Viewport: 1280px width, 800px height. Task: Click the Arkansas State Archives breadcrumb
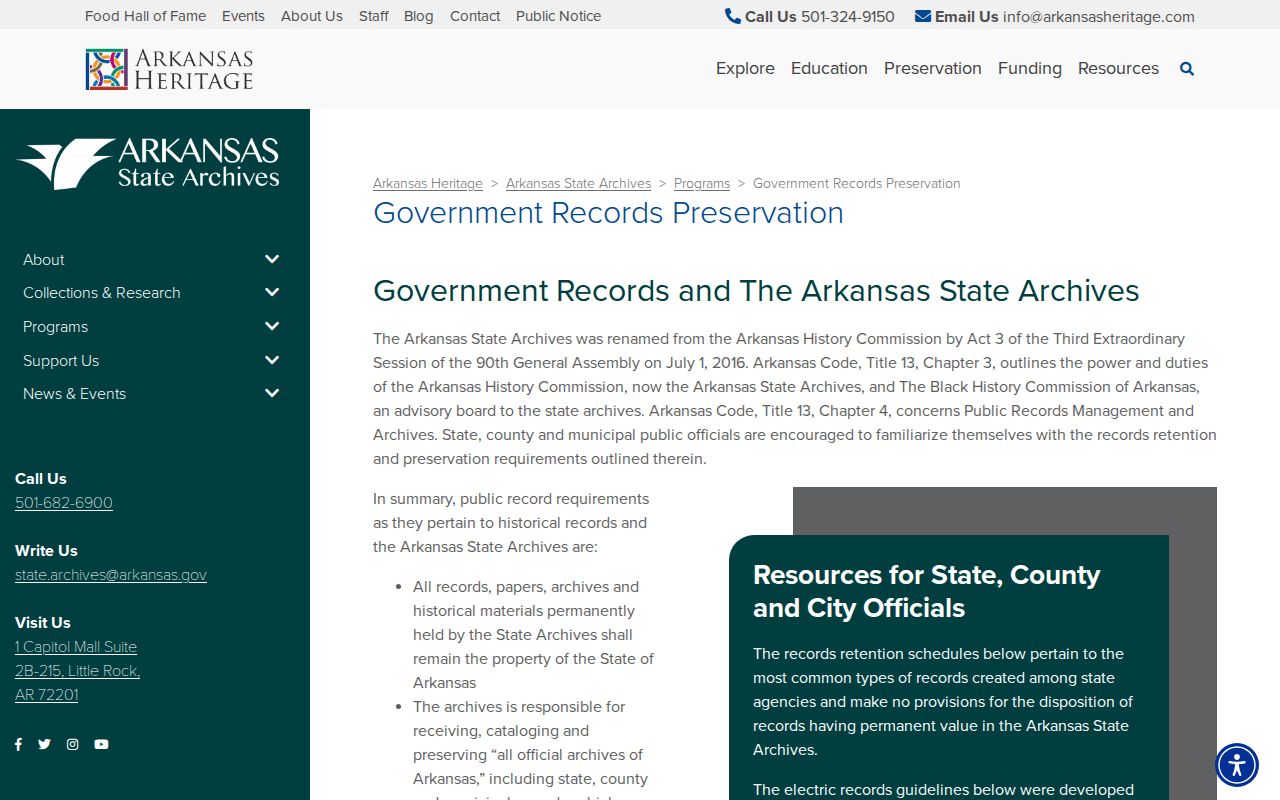(578, 183)
